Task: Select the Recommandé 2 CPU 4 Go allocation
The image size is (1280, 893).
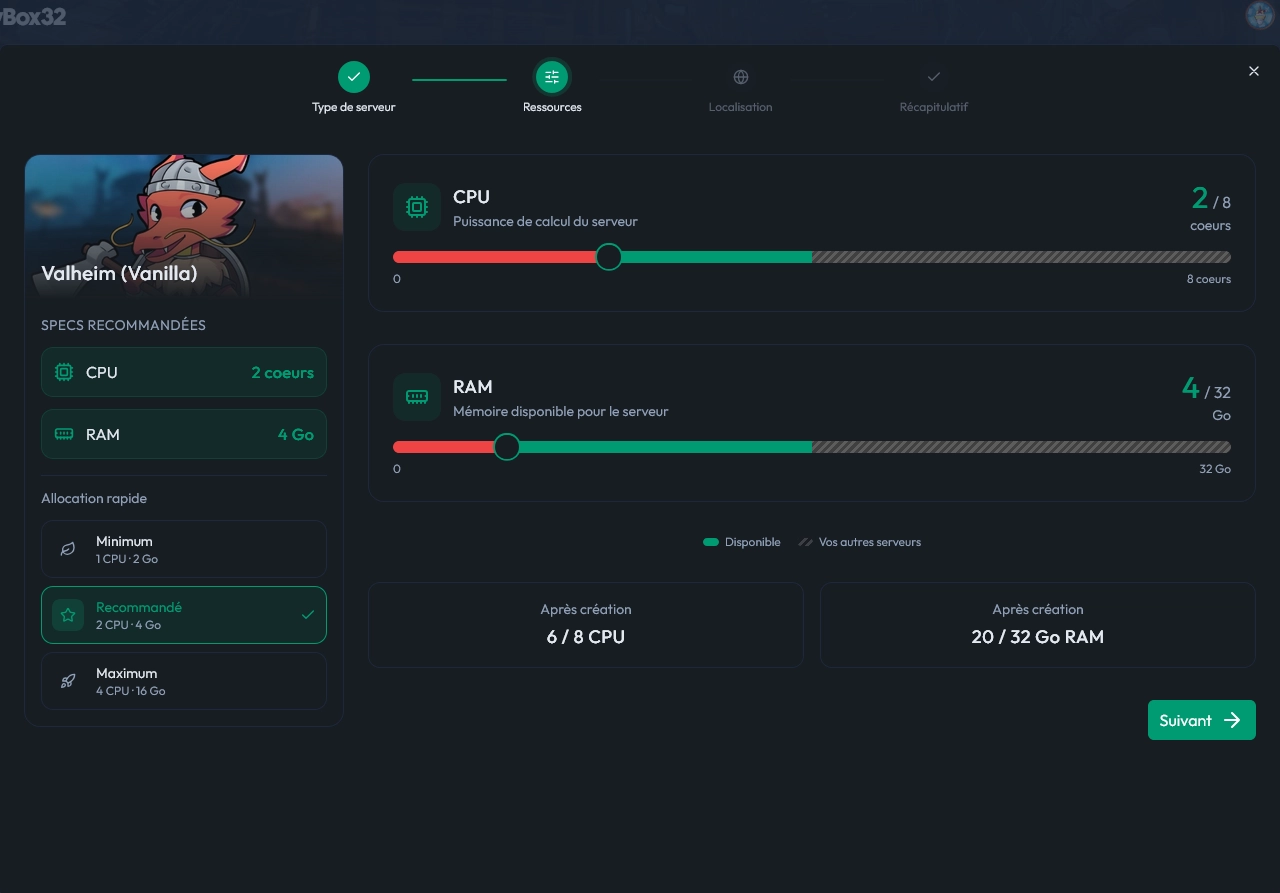Action: pyautogui.click(x=184, y=615)
